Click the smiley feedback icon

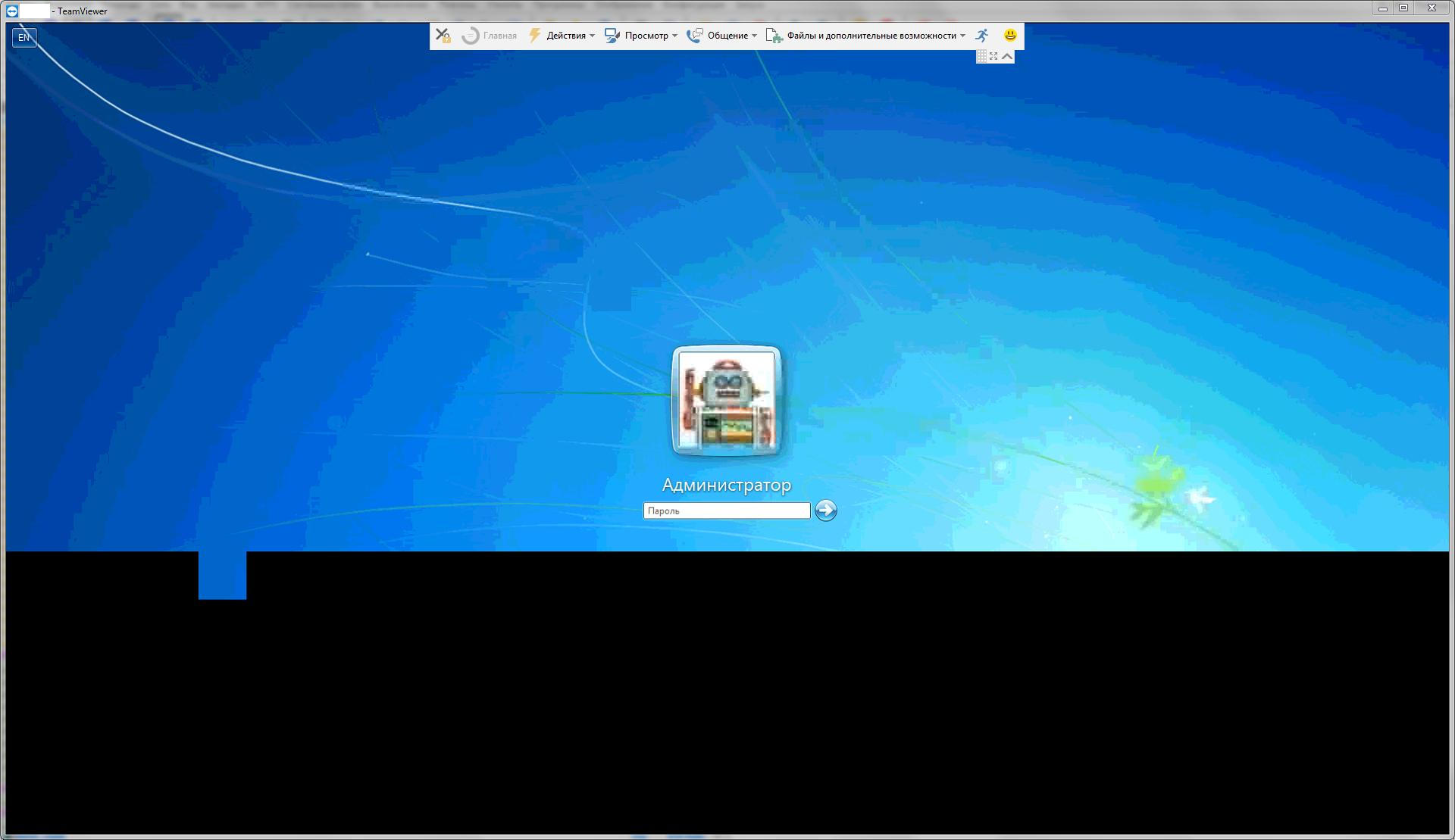(1010, 35)
